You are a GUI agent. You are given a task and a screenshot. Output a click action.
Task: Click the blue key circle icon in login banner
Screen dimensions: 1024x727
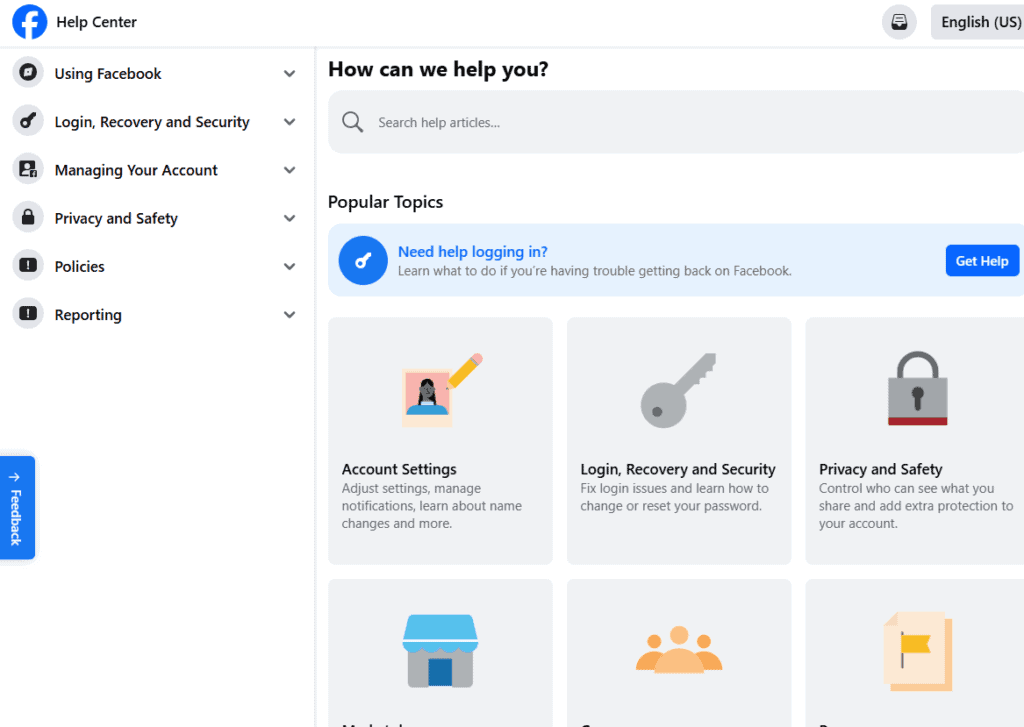pos(363,261)
